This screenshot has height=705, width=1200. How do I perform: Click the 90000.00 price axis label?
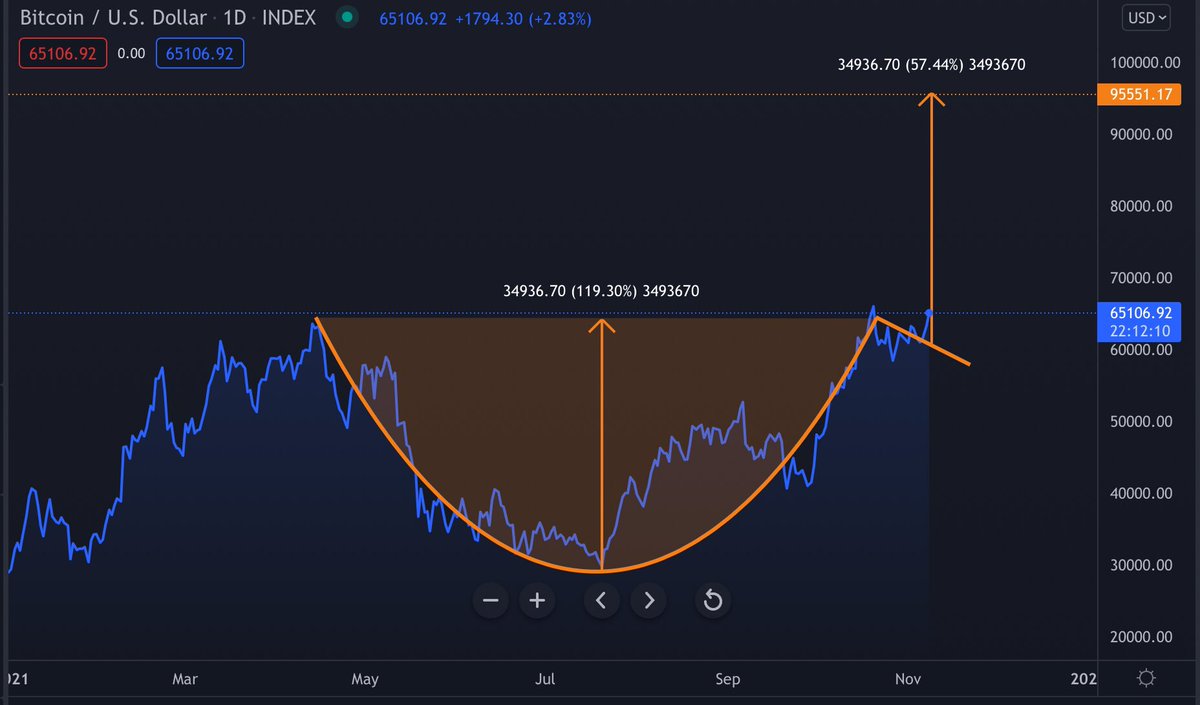click(x=1141, y=134)
